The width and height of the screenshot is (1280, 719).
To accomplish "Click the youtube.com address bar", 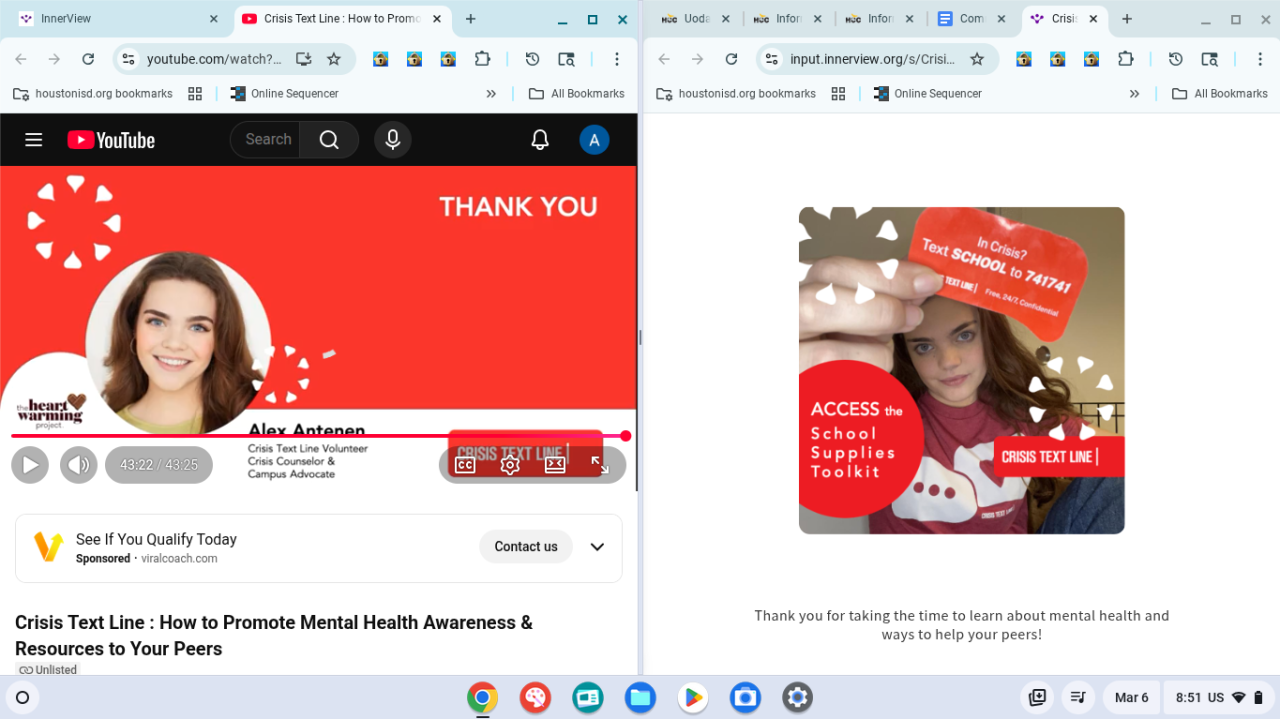I will click(x=214, y=59).
